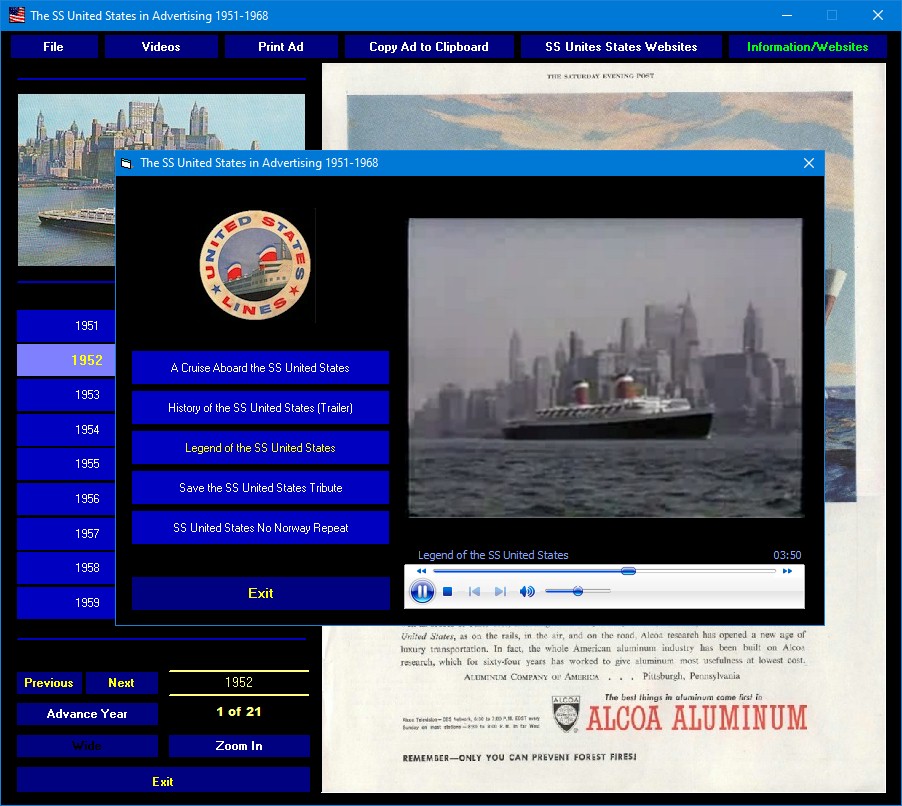Screen dimensions: 902x806
Task: Select Legend of the SS United States video
Action: [x=260, y=448]
